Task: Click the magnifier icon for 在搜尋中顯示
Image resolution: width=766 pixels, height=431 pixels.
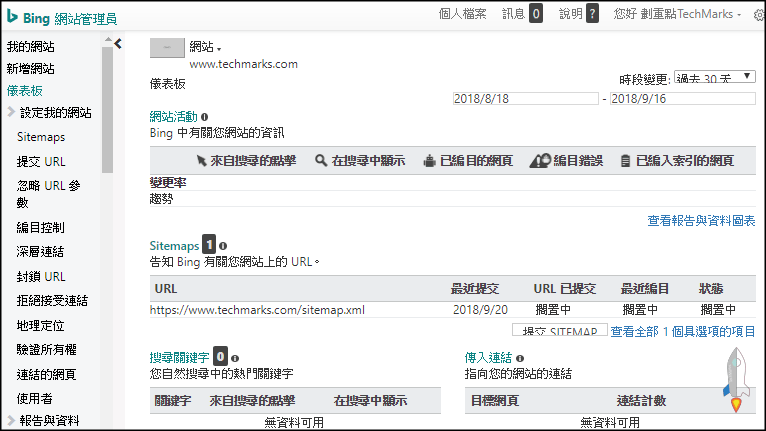Action: point(321,160)
